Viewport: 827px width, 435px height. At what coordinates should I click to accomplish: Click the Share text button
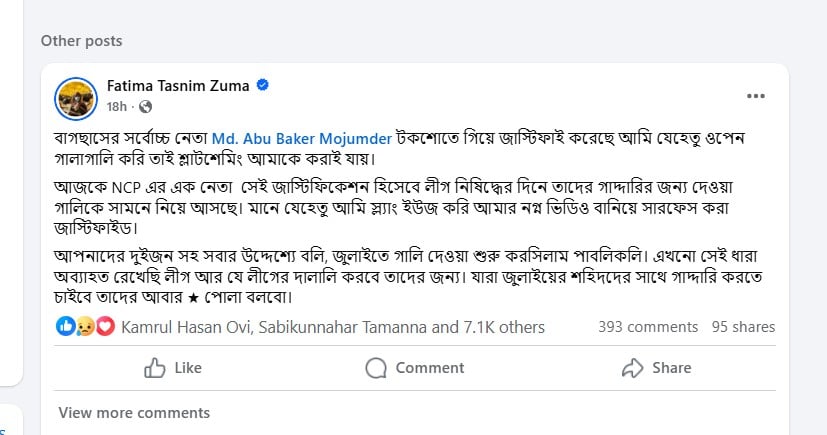click(671, 368)
